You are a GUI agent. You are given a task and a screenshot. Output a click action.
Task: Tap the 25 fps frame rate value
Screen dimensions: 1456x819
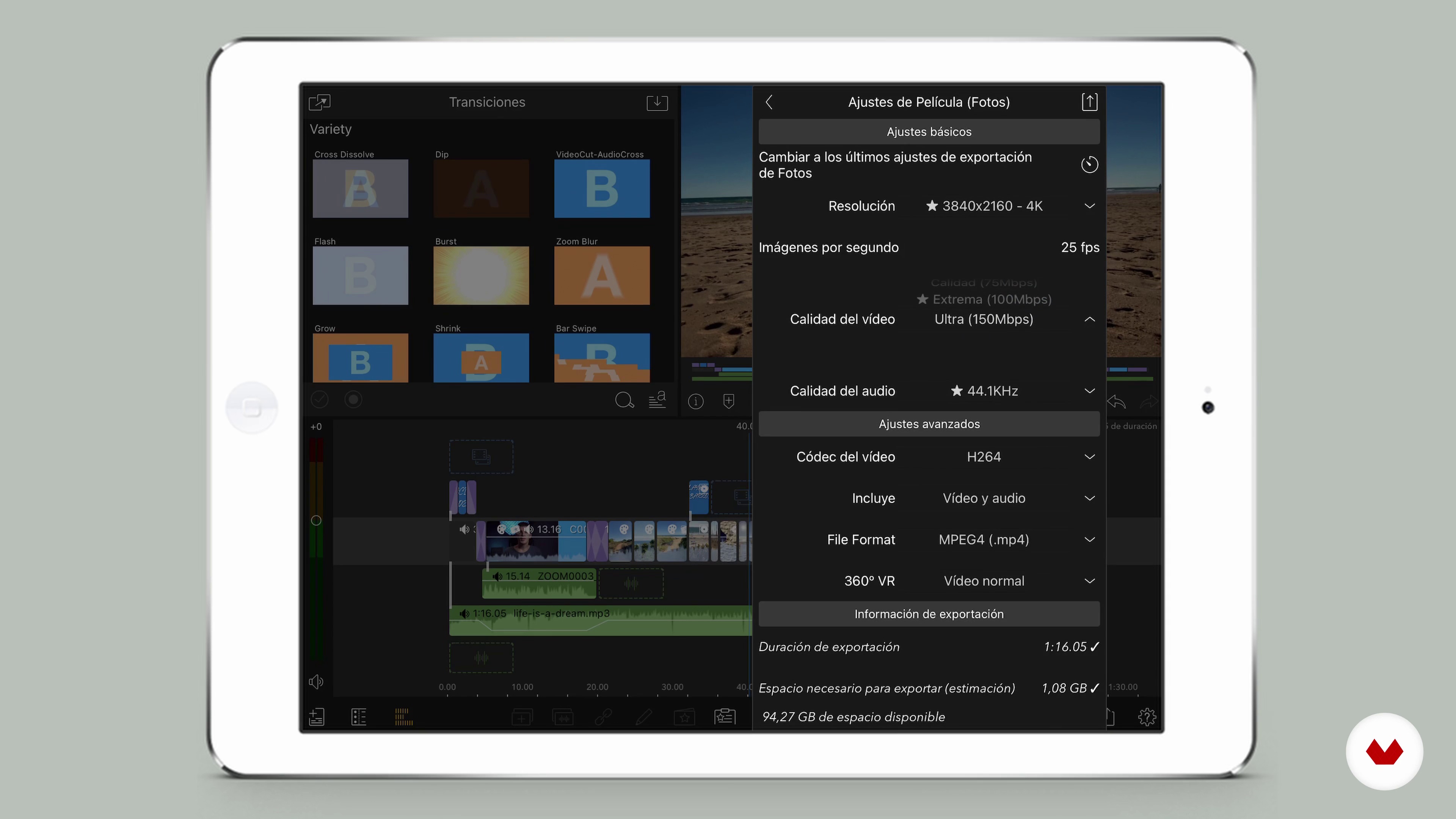pos(1079,248)
